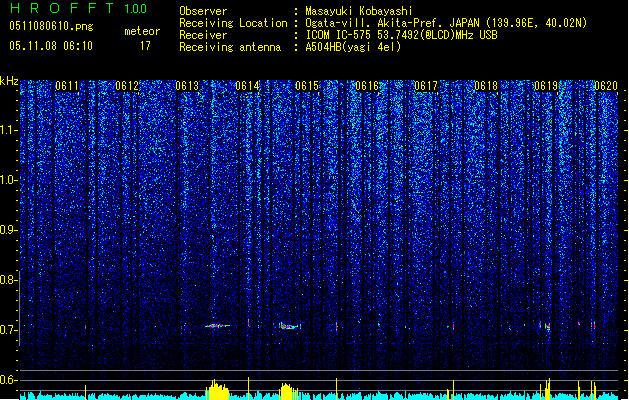The image size is (629, 400).
Task: Click the 1.1 kHz axis label
Action: [x=9, y=130]
